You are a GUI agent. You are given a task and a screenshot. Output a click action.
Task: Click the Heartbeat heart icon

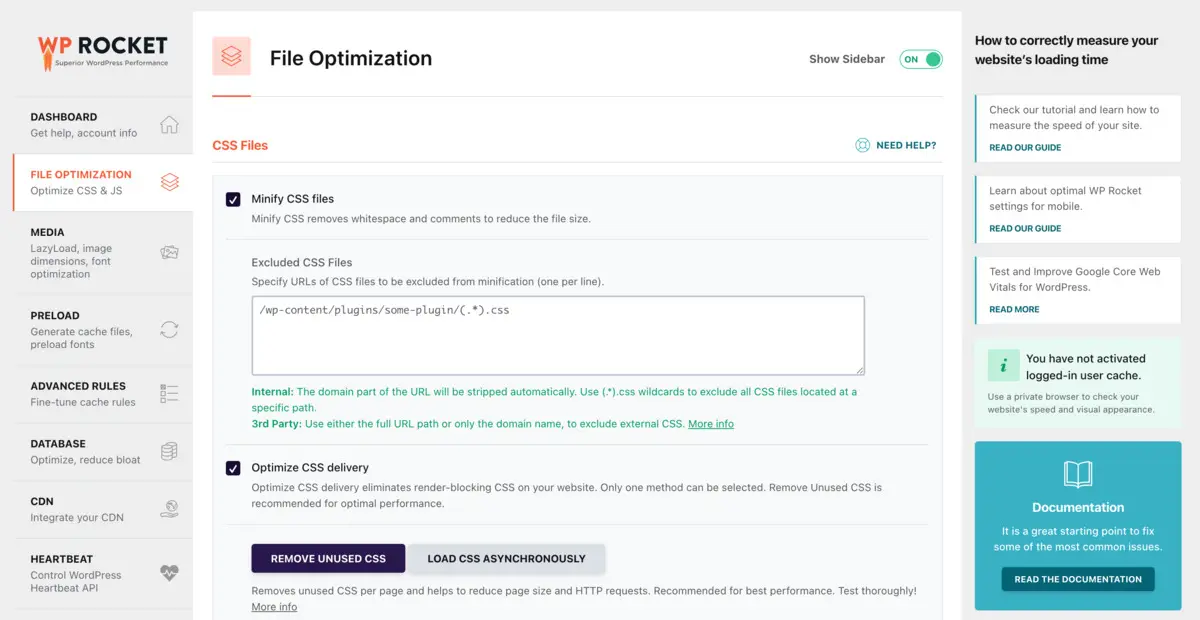coord(170,574)
